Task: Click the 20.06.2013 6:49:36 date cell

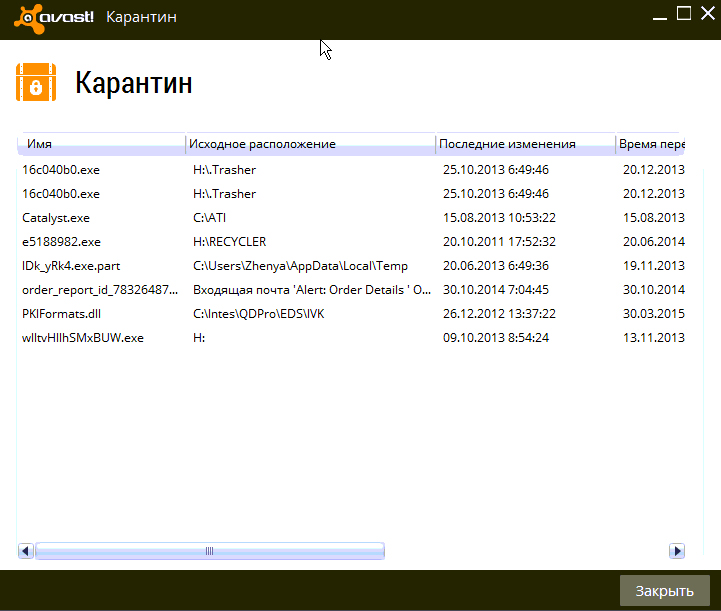Action: (x=496, y=266)
